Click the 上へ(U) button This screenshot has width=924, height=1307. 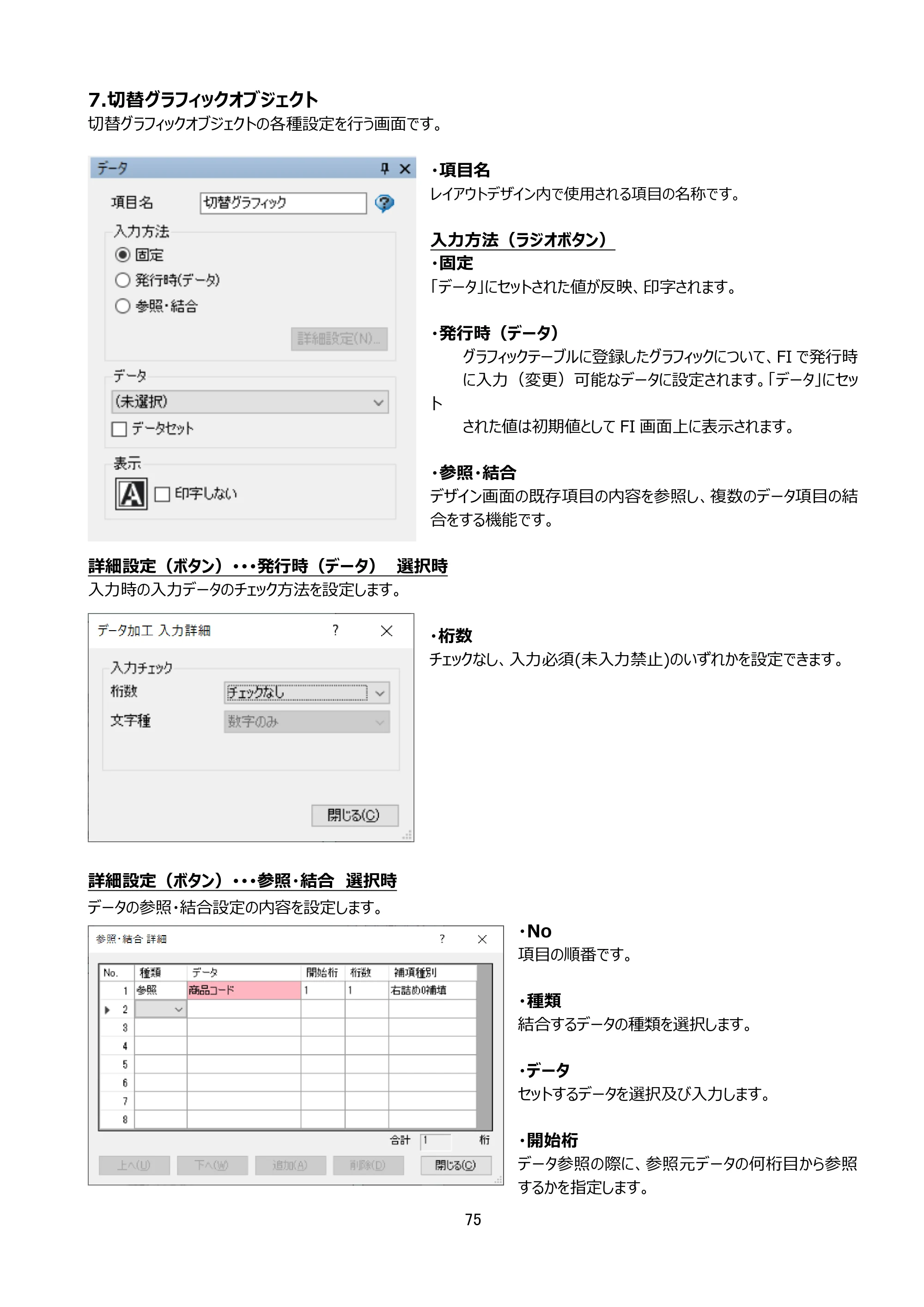click(x=134, y=1165)
